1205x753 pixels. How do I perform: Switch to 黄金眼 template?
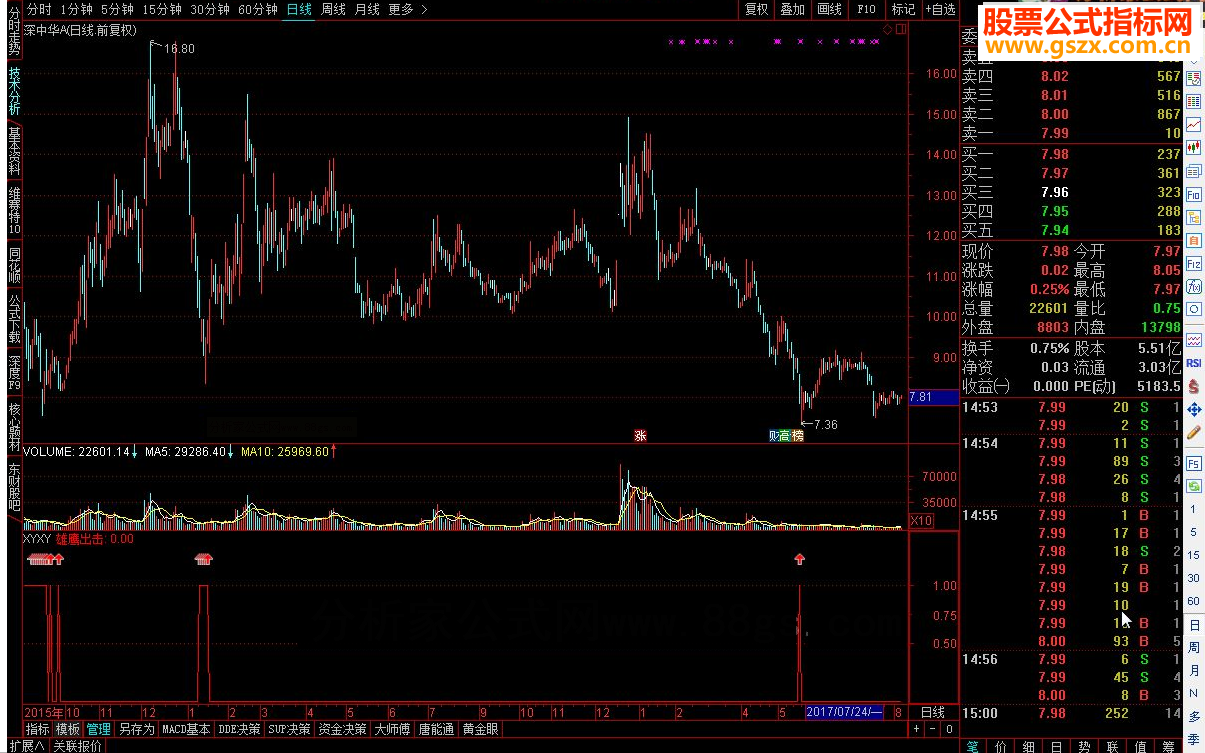tap(480, 729)
